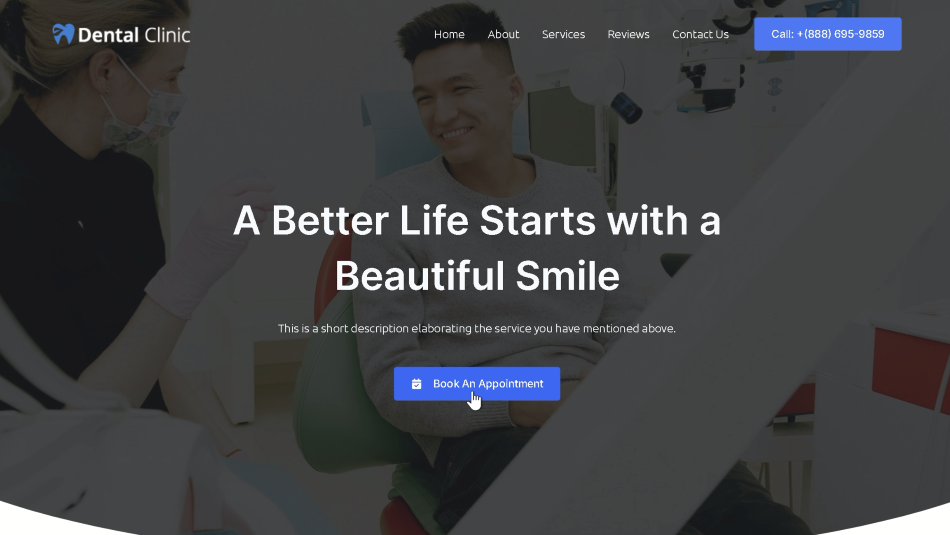The width and height of the screenshot is (950, 535).
Task: Open the Services navigation link
Action: point(563,35)
